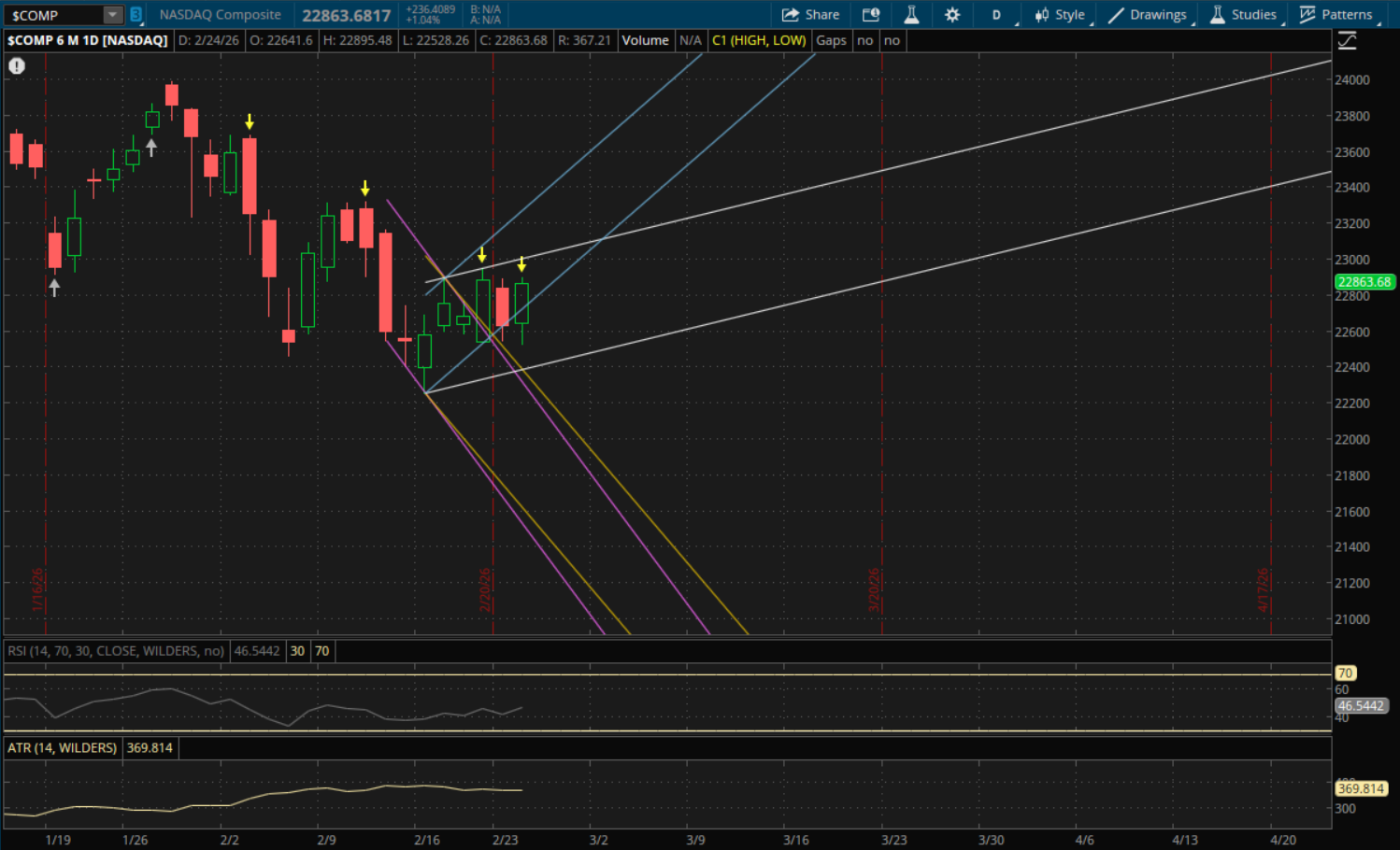The image size is (1400, 850).
Task: Click the calendar alert icon beside Share
Action: pyautogui.click(x=871, y=15)
